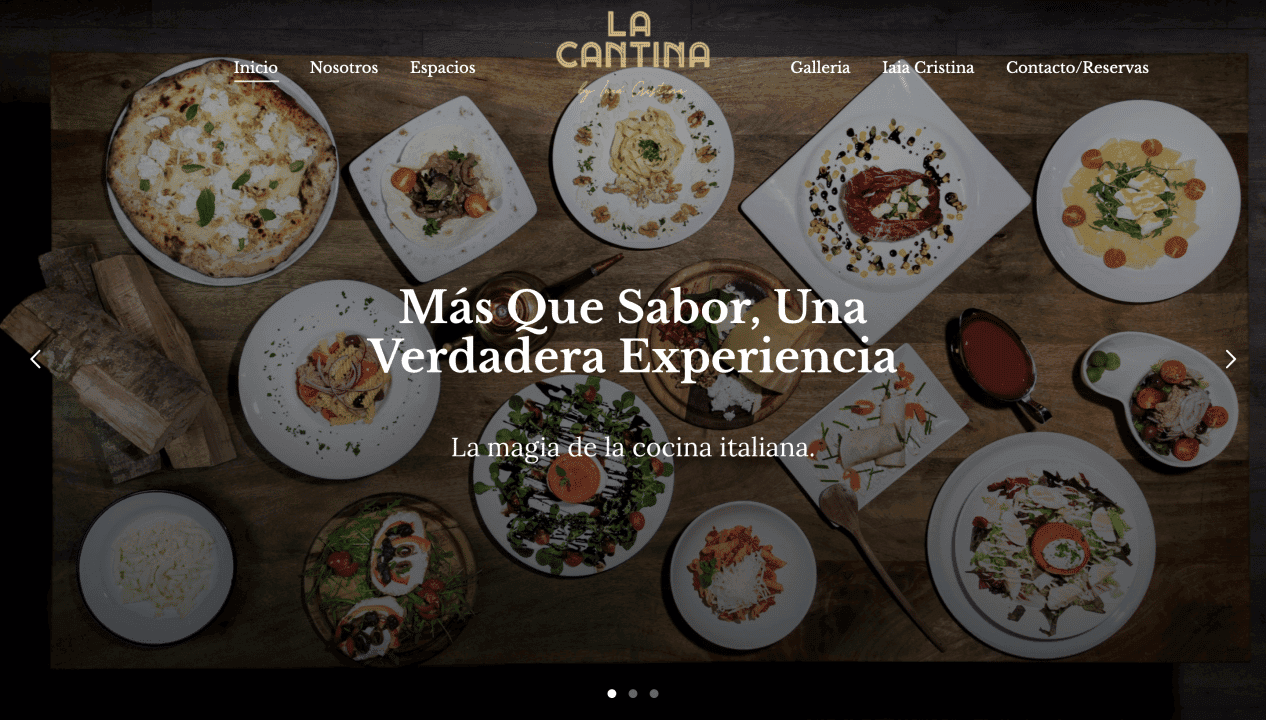
Task: Select the first carousel indicator dot
Action: coord(612,693)
